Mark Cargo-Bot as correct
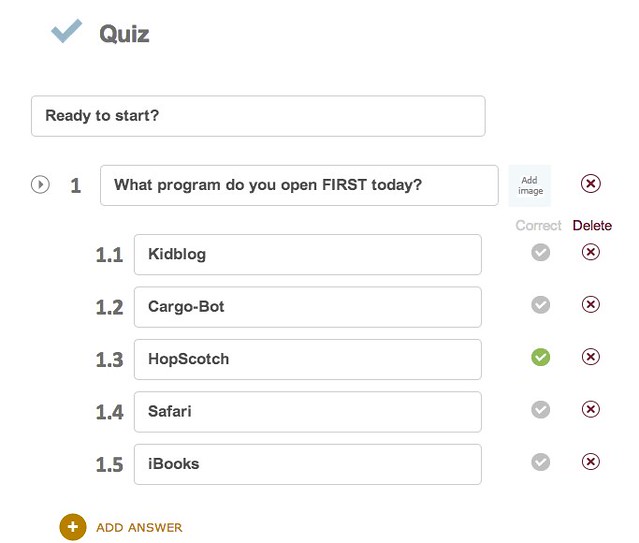The image size is (639, 543). pyautogui.click(x=540, y=305)
